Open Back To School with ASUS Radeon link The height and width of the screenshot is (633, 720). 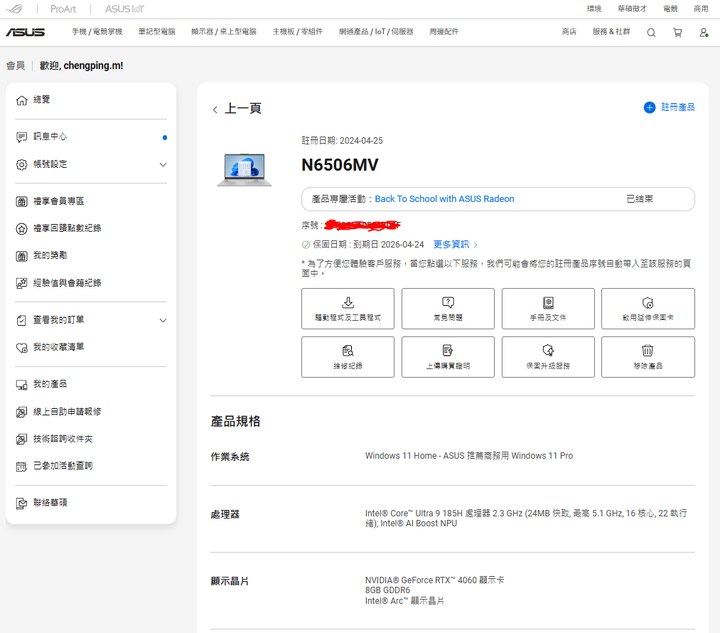coord(444,199)
